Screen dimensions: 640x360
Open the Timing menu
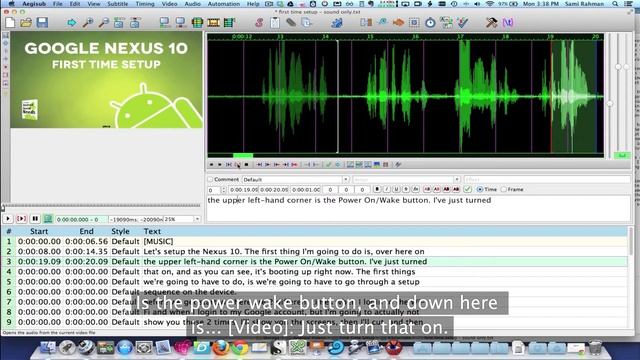click(145, 4)
